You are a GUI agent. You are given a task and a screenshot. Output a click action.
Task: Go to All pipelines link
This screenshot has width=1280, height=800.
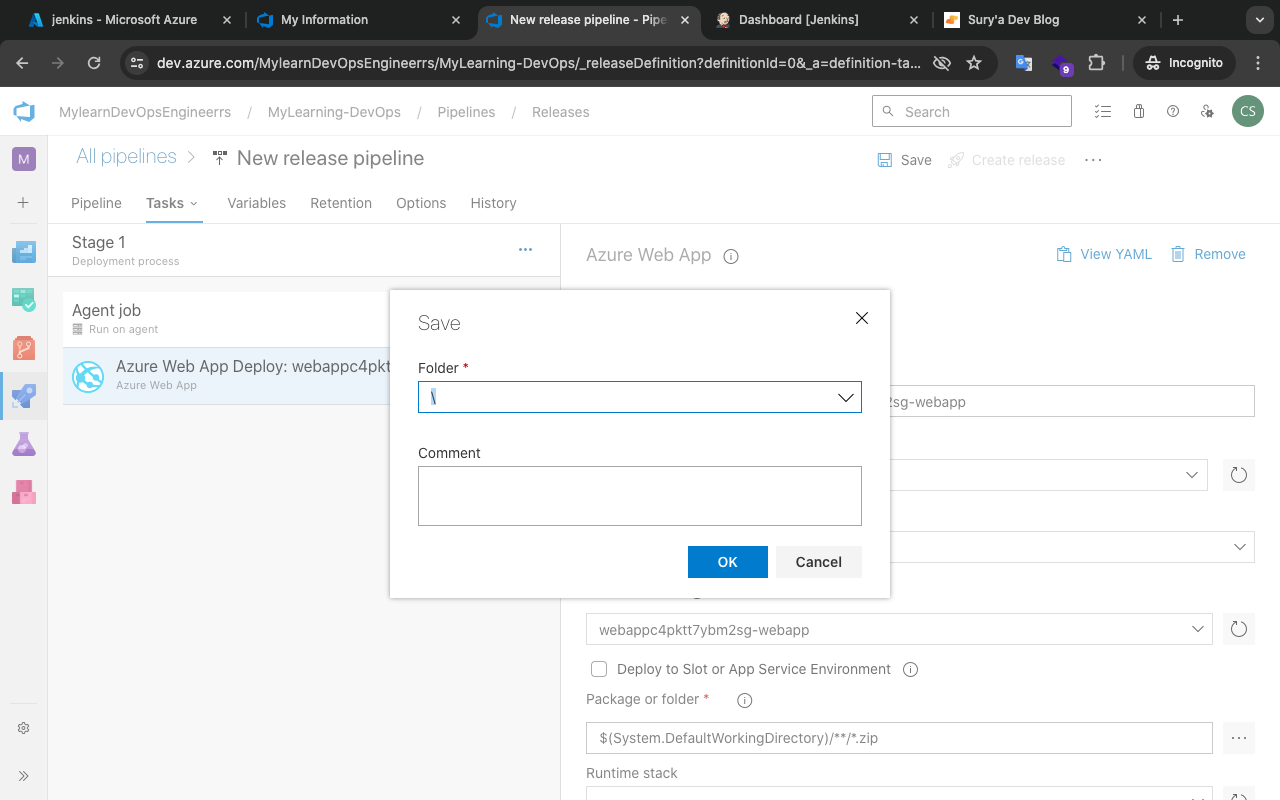126,157
